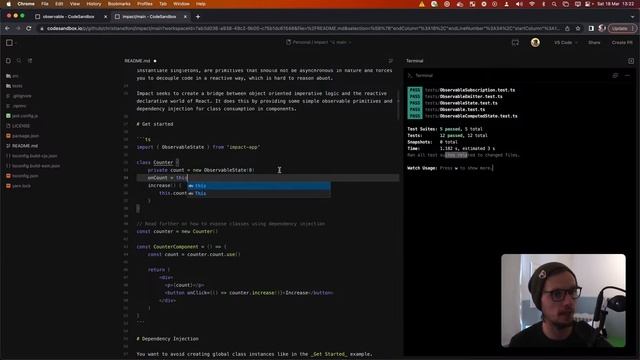Click the Create PR button
This screenshot has height=360, width=640.
(622, 42)
